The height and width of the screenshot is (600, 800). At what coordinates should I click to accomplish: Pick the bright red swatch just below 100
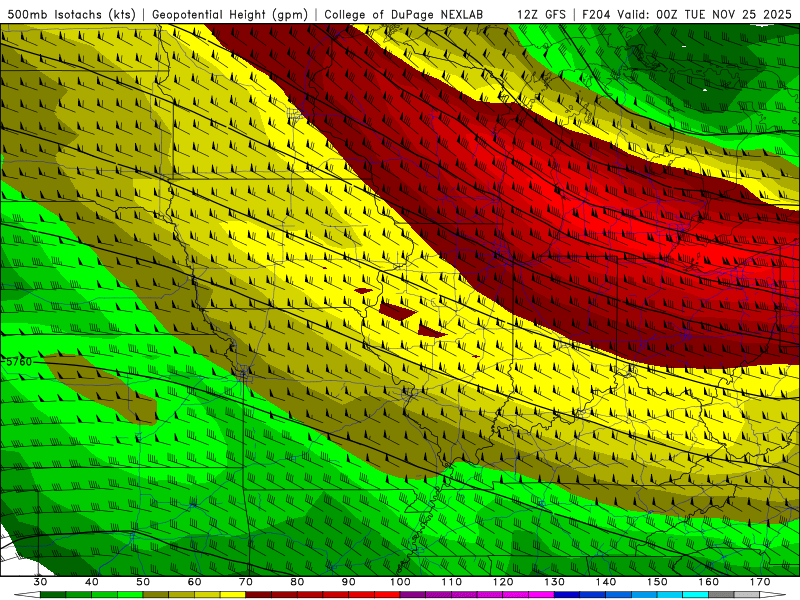(x=387, y=595)
